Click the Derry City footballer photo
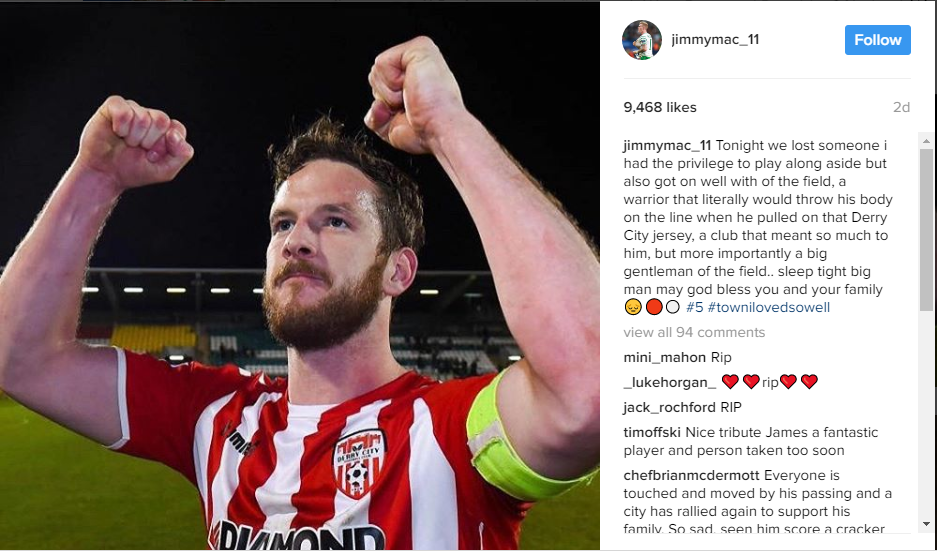The height and width of the screenshot is (551, 937). pos(299,276)
